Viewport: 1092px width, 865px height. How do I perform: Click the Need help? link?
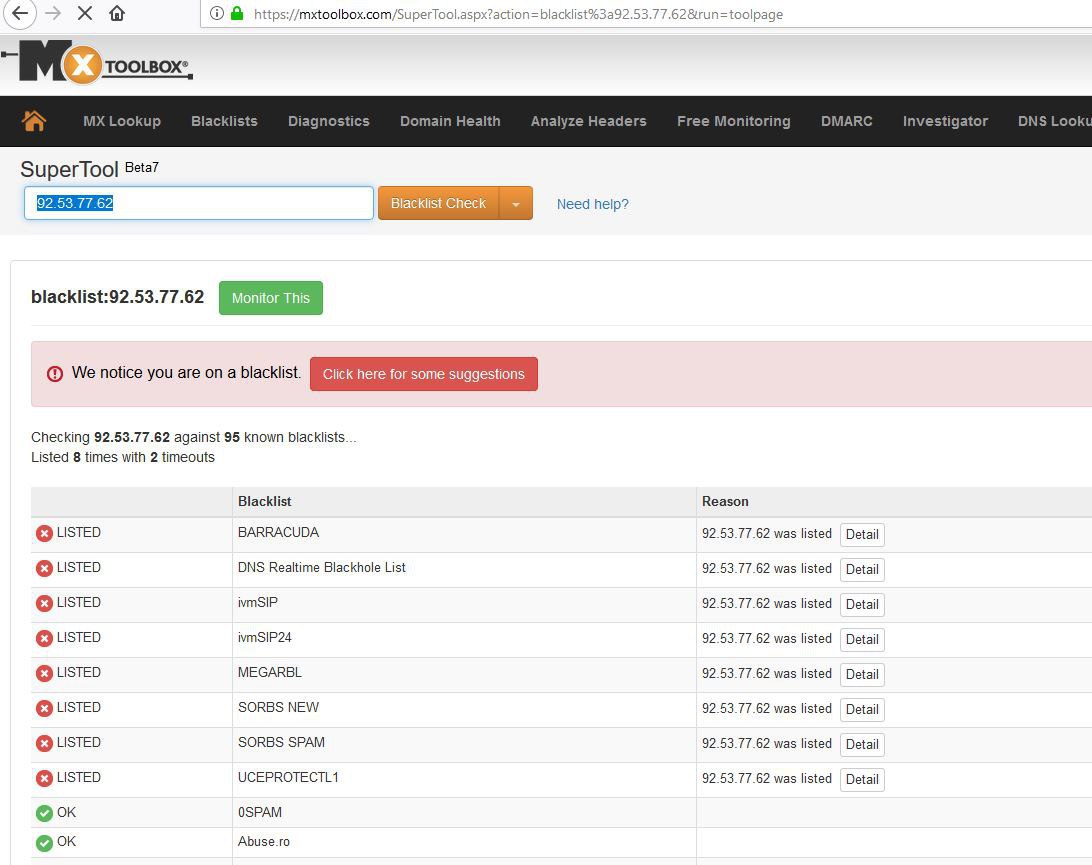click(593, 204)
